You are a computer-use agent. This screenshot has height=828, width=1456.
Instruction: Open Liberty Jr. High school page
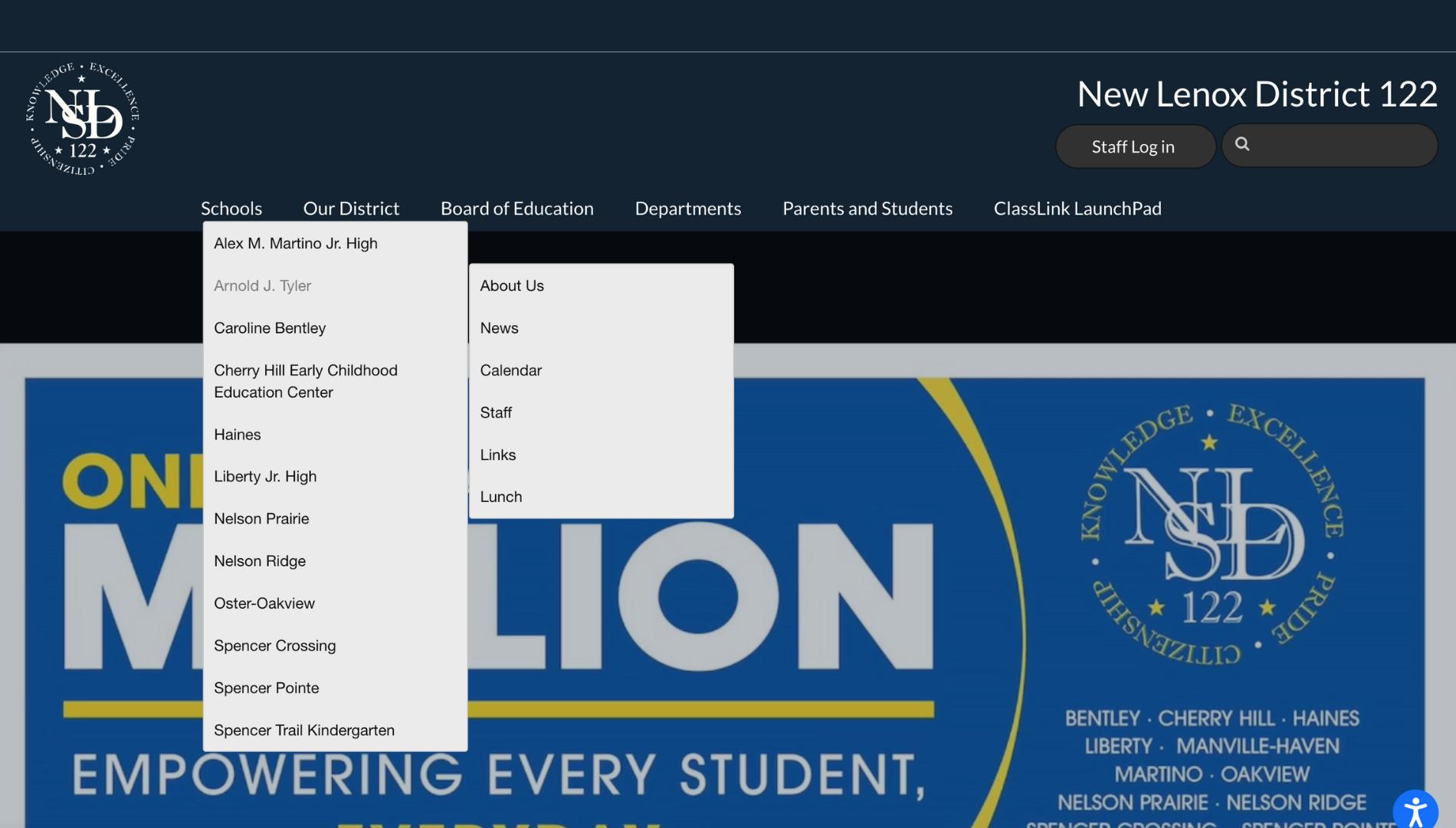265,476
